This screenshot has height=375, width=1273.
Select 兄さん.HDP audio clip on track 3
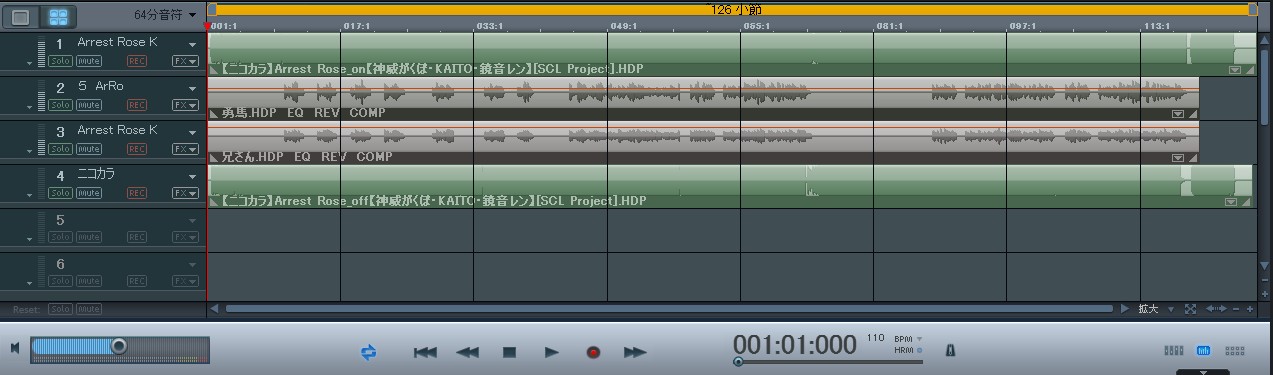pyautogui.click(x=703, y=142)
